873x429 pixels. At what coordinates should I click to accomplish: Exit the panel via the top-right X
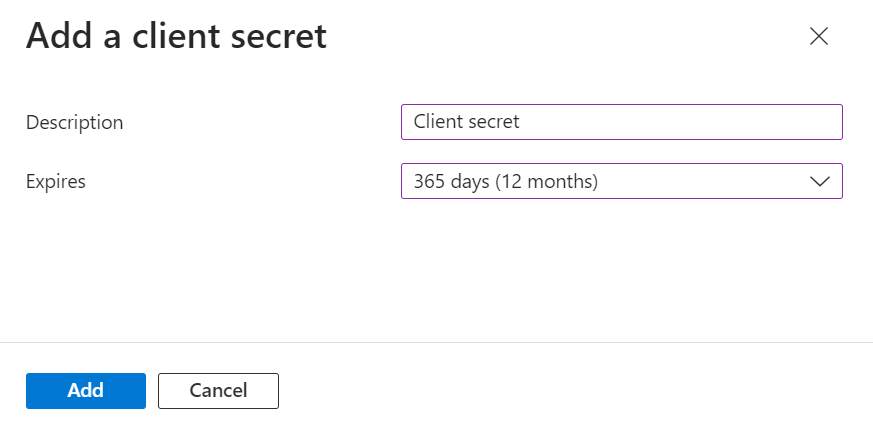click(x=819, y=37)
